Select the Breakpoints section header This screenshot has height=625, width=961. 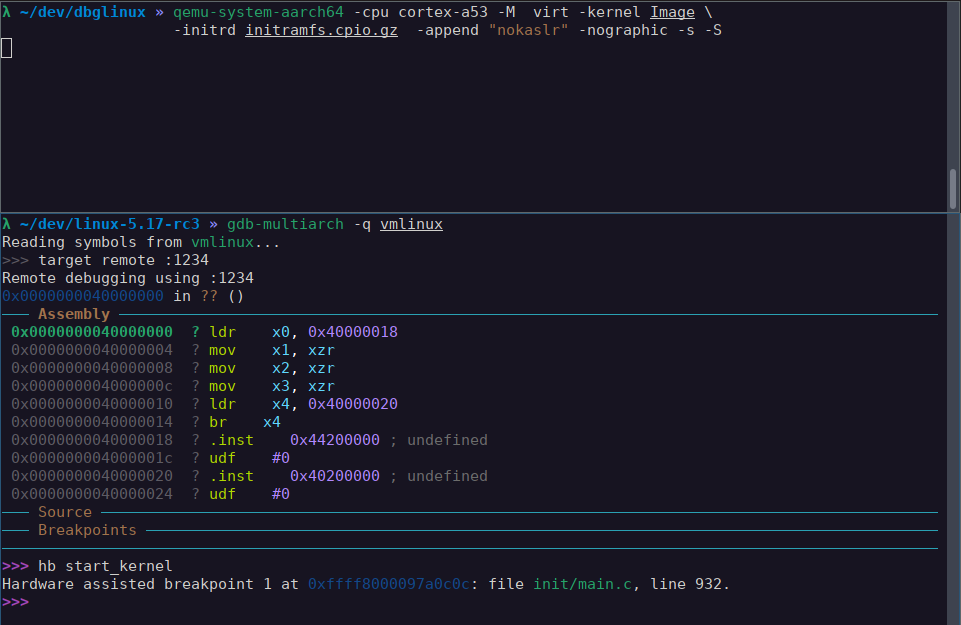click(x=87, y=530)
